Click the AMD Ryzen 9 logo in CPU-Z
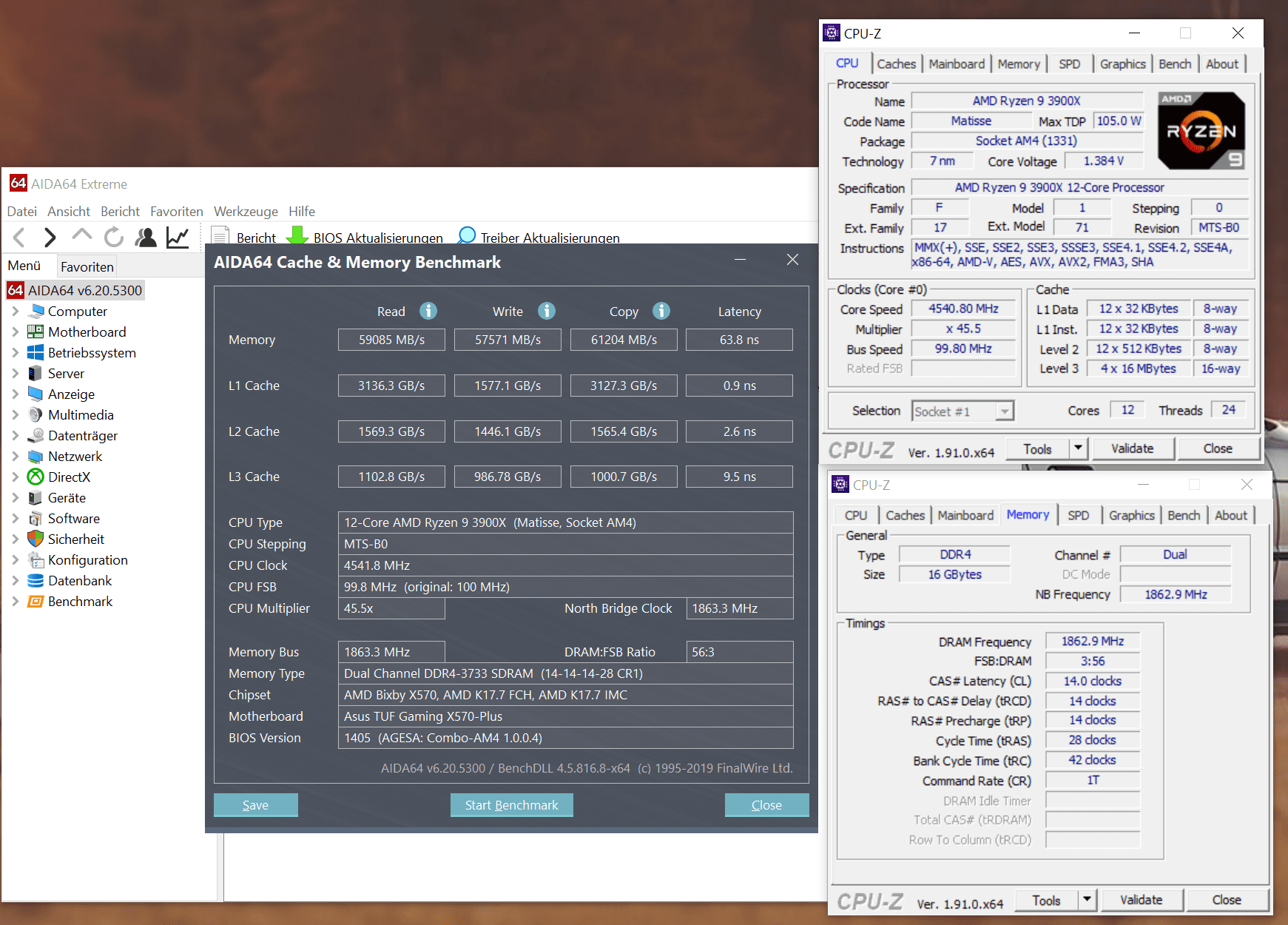The width and height of the screenshot is (1288, 925). click(x=1201, y=131)
